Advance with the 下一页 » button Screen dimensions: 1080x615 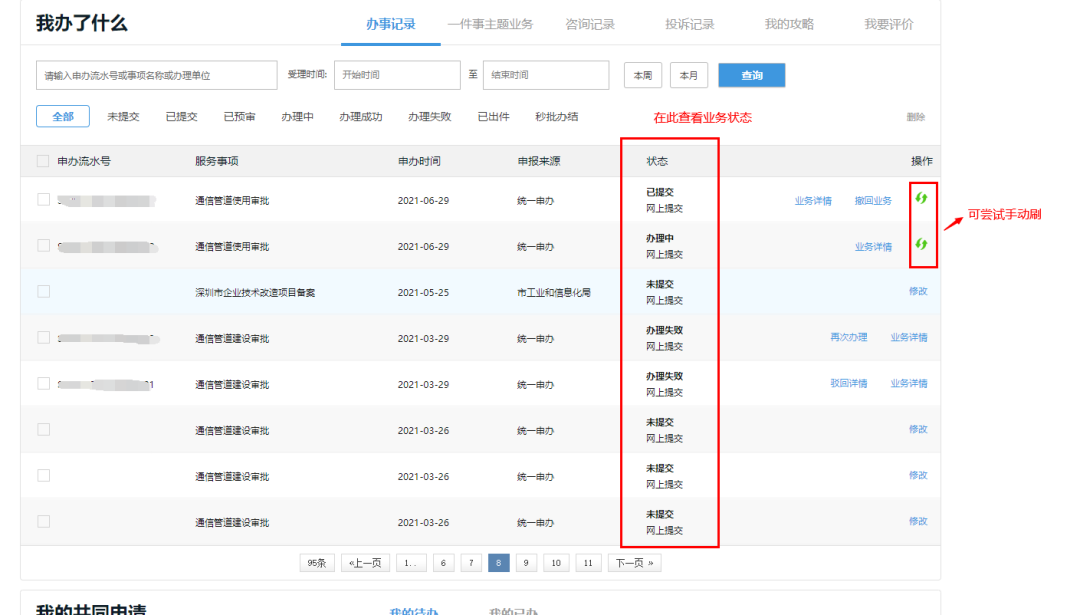[x=634, y=563]
